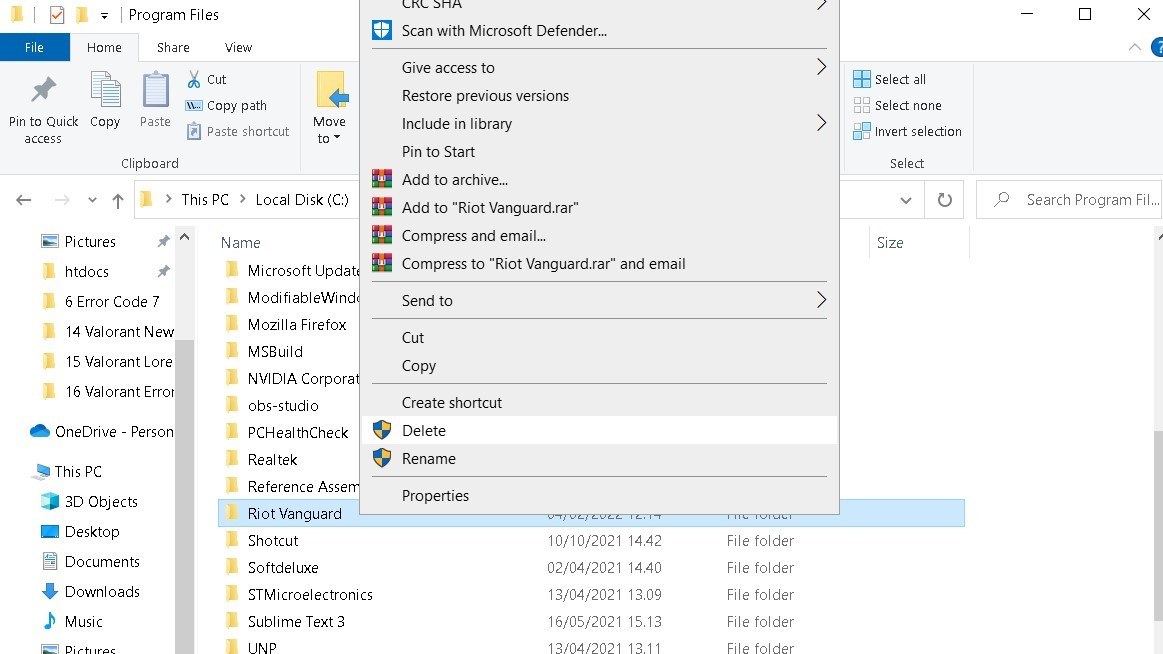Expand the Include in library submenu

click(x=821, y=123)
